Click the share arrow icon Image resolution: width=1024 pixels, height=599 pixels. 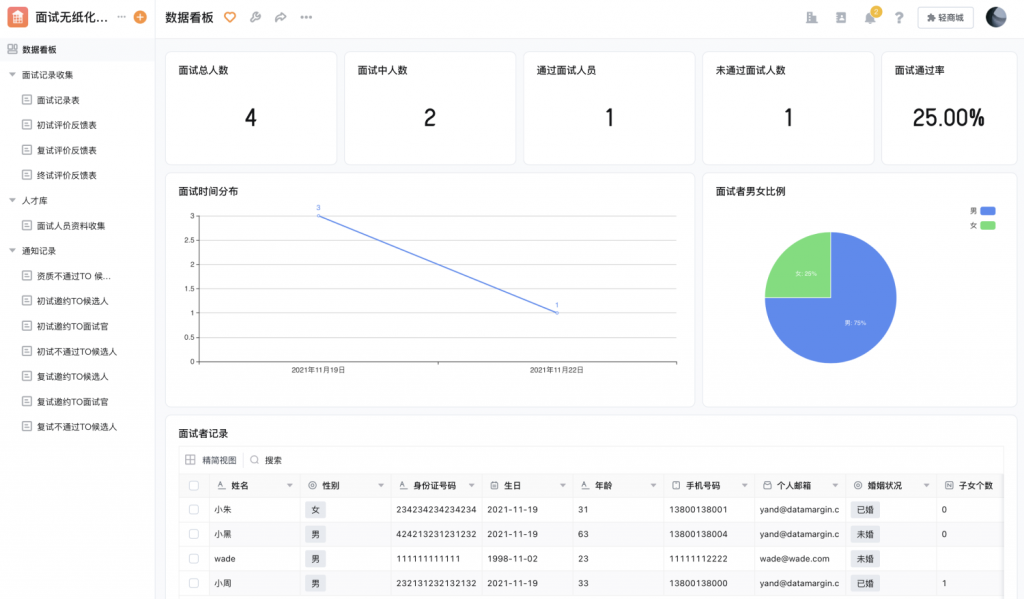pos(280,17)
